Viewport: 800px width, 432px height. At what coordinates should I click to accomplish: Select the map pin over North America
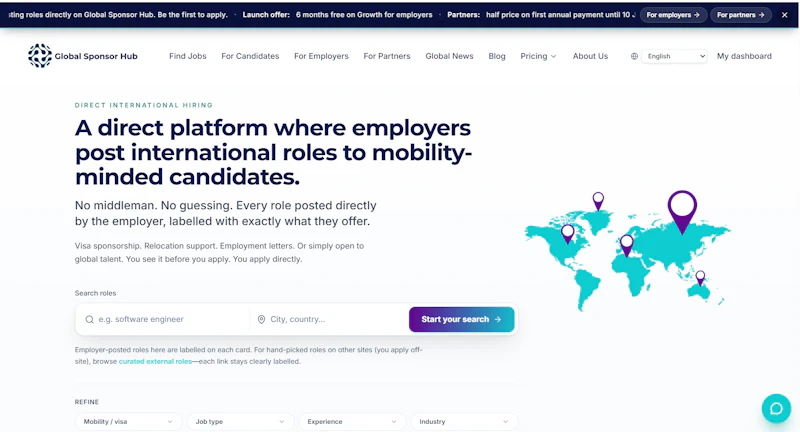tap(567, 235)
